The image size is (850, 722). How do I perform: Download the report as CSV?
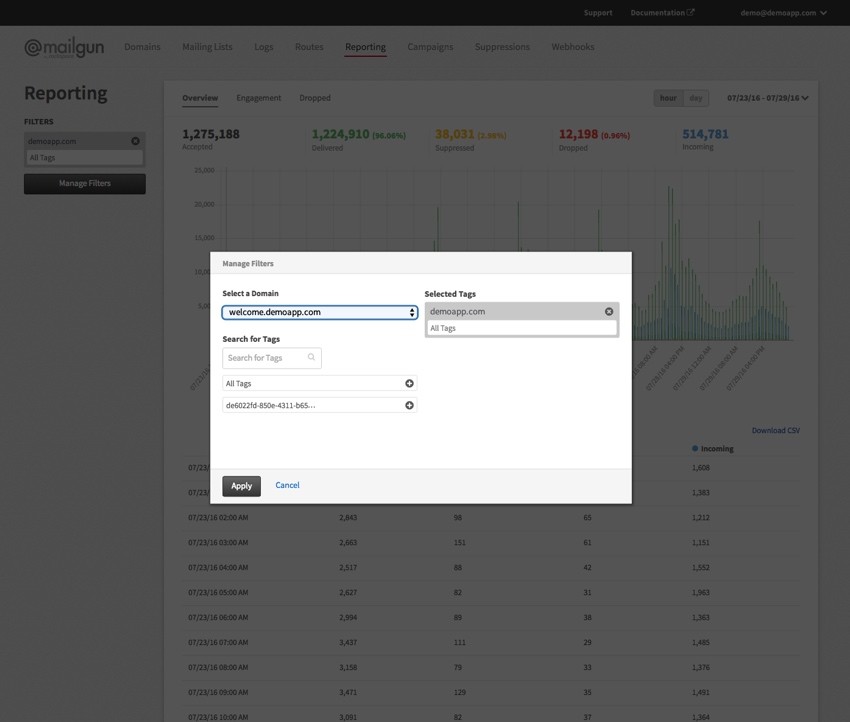[775, 430]
